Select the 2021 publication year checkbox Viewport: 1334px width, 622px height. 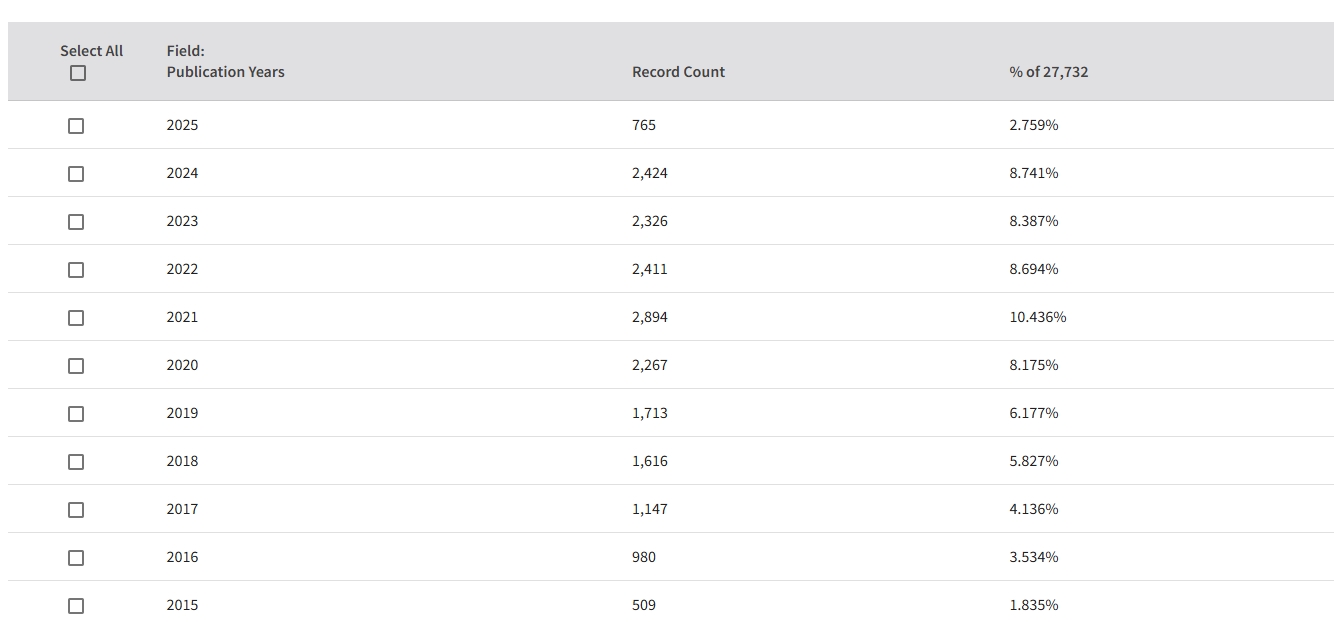[76, 318]
